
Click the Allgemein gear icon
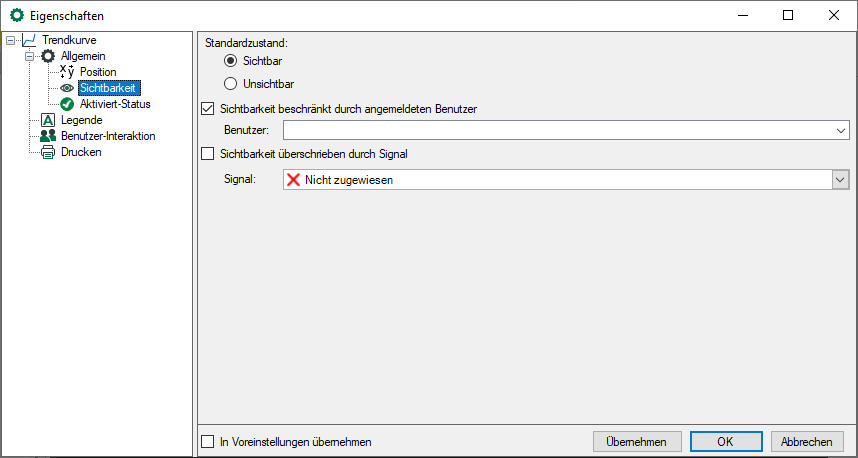click(48, 56)
